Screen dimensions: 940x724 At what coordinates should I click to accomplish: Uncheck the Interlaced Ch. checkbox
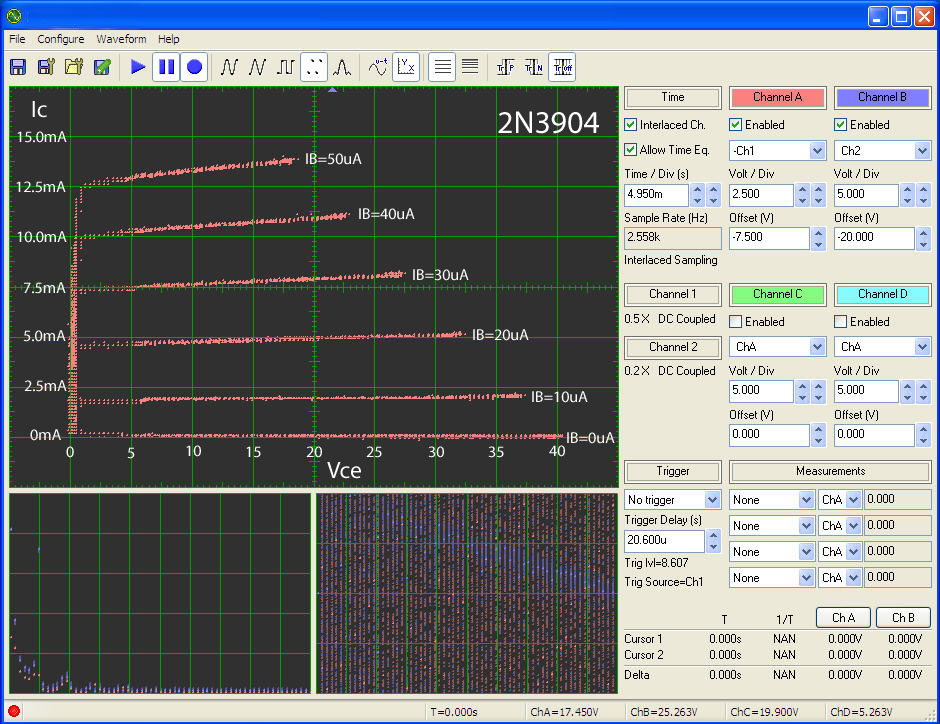coord(631,125)
